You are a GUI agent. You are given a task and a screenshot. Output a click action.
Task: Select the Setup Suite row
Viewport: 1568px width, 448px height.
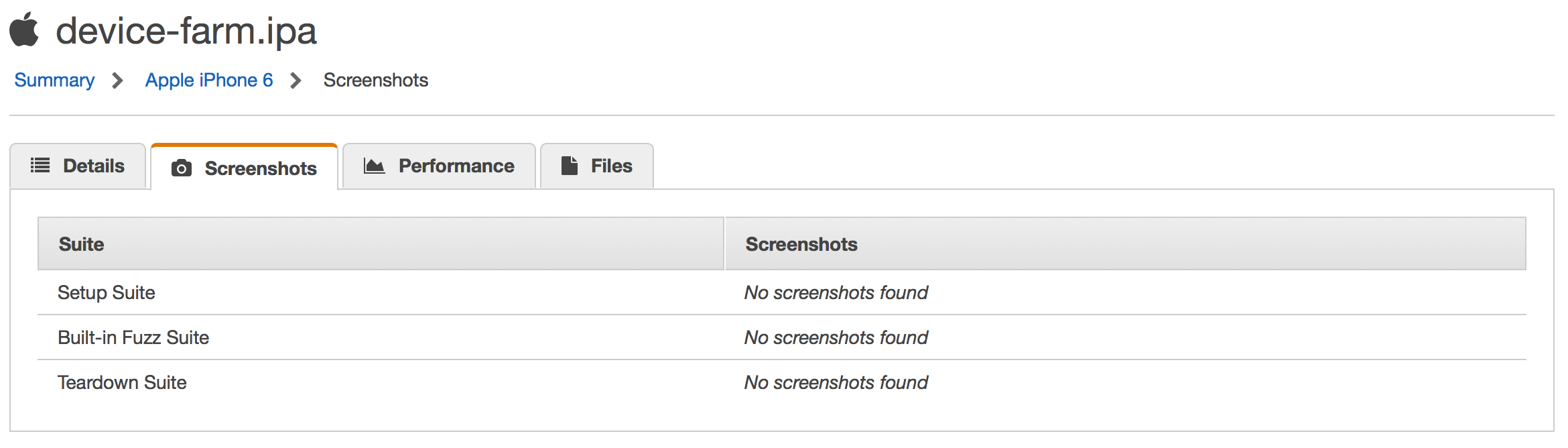click(107, 292)
